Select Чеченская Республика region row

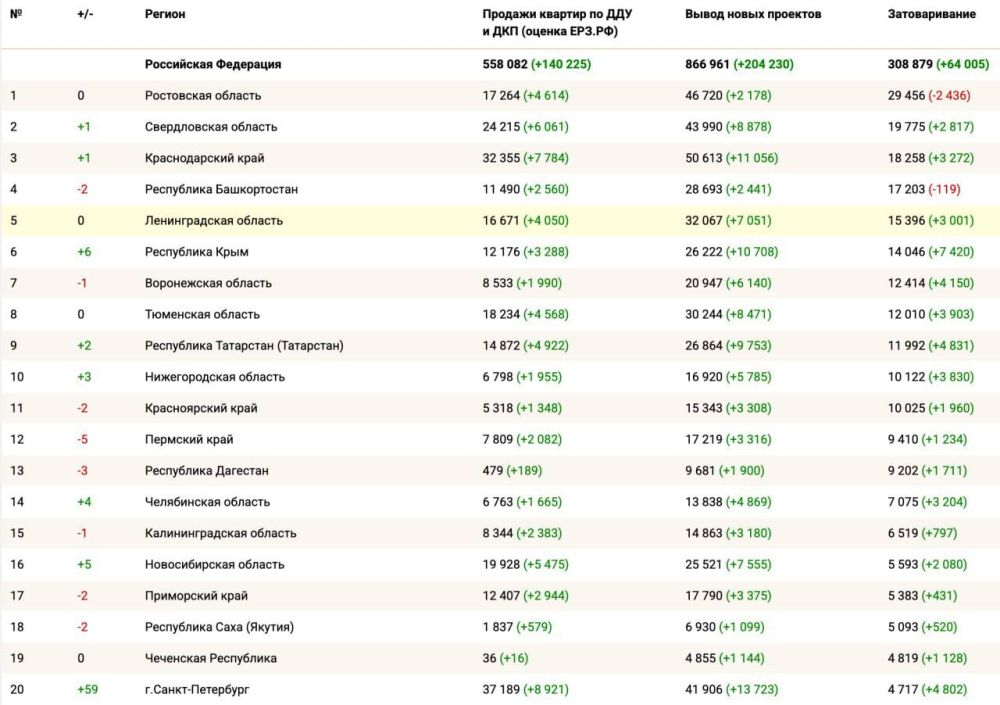coord(210,658)
